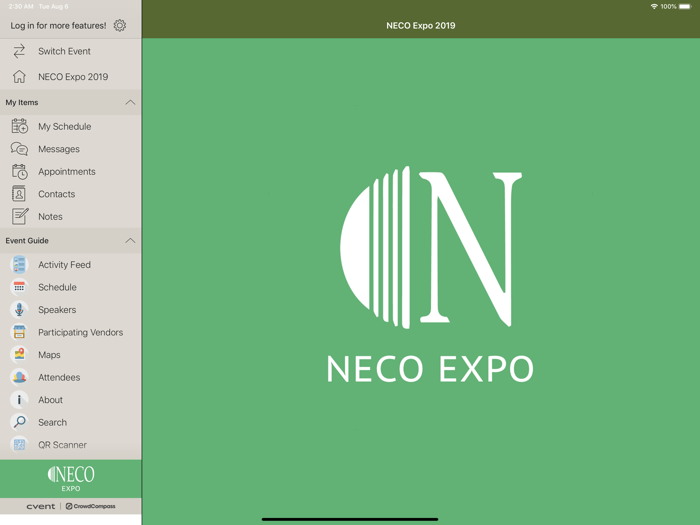Click the 'Speakers' label
This screenshot has width=700, height=525.
[x=57, y=310]
